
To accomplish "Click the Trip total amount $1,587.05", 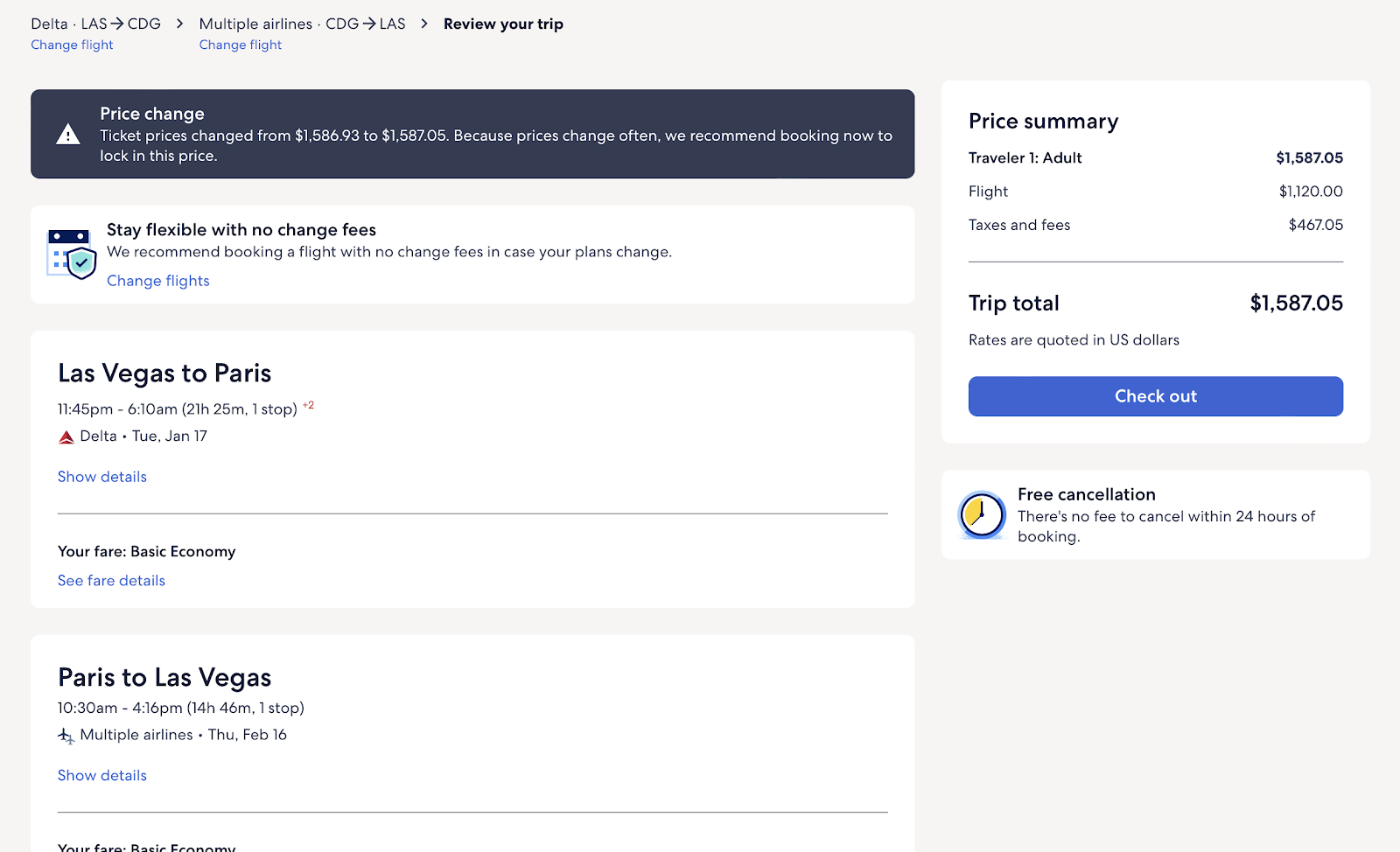I will (1295, 304).
